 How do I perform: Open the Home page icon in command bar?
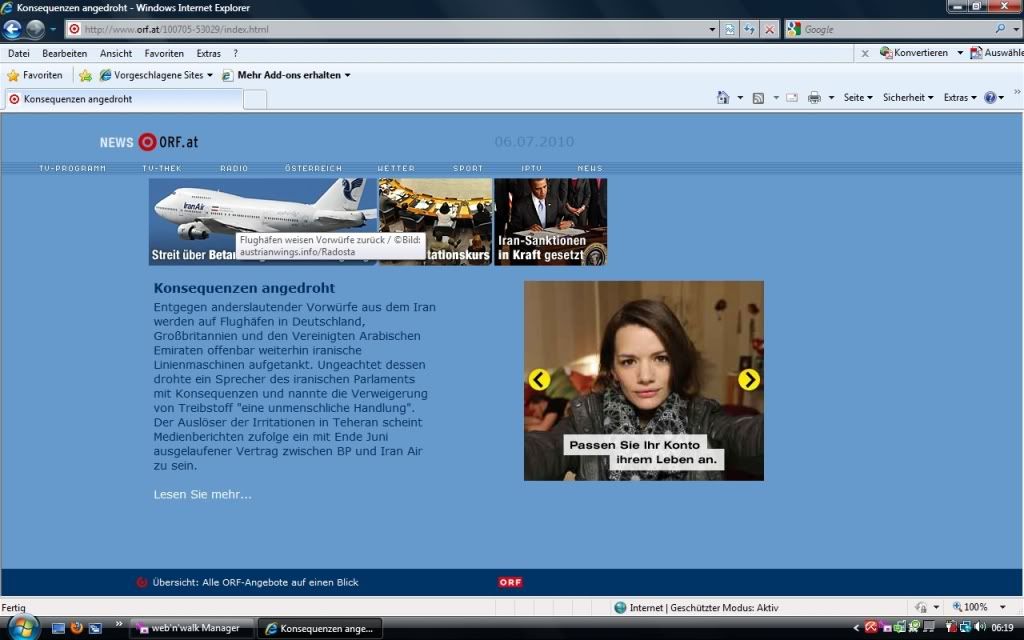coord(723,98)
